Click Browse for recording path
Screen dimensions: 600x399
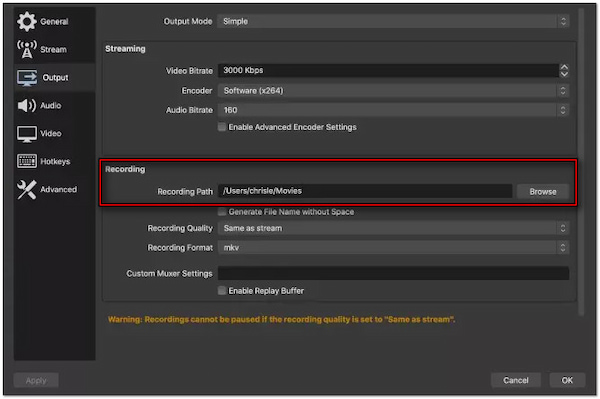543,191
